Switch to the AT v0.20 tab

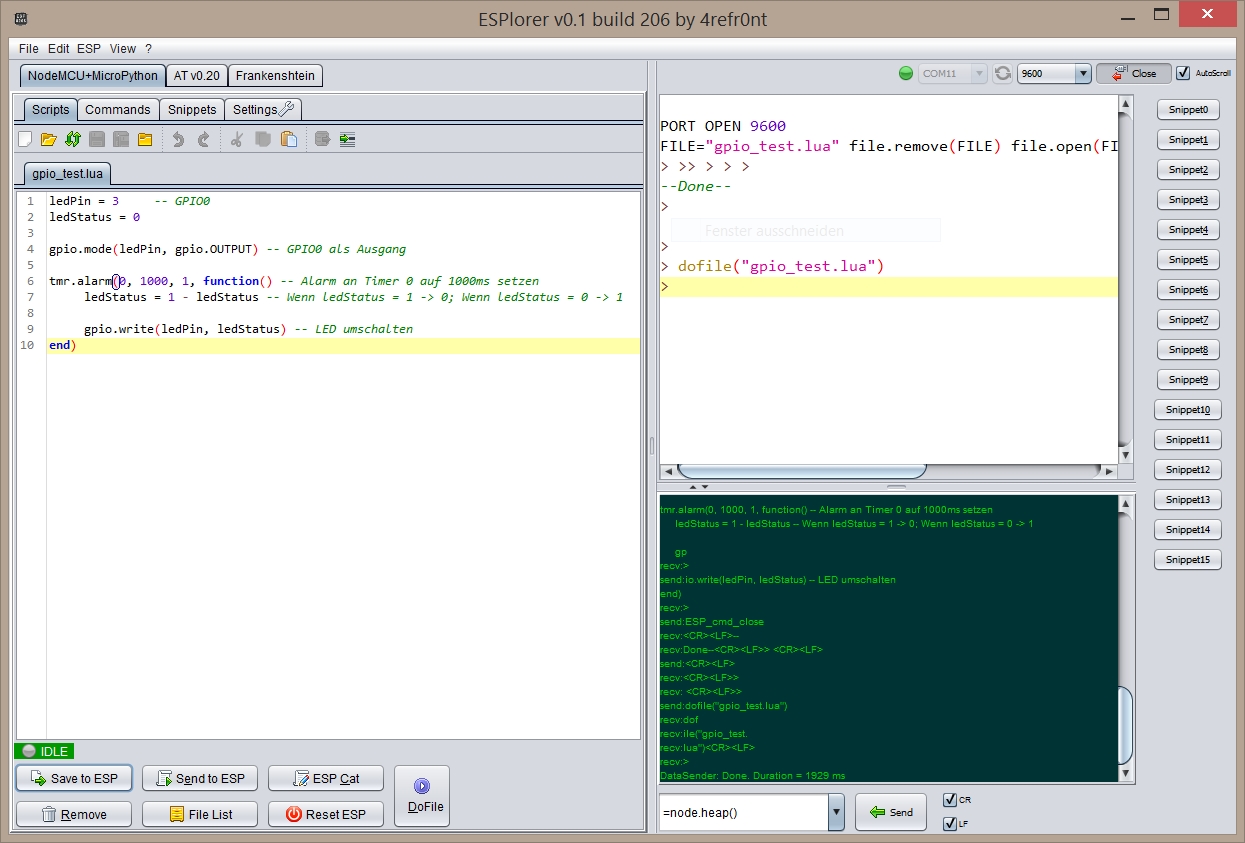[x=197, y=76]
